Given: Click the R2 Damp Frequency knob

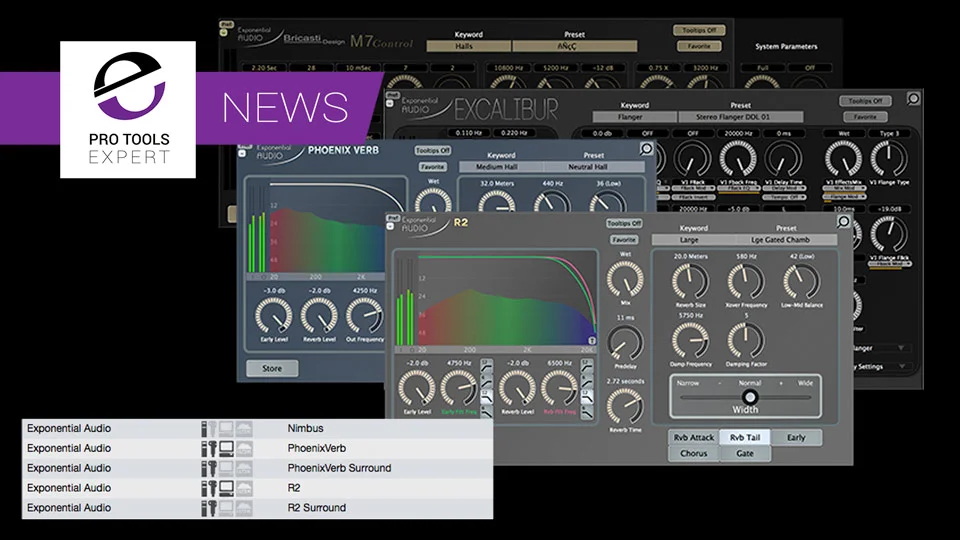Looking at the screenshot, I should click(x=690, y=340).
